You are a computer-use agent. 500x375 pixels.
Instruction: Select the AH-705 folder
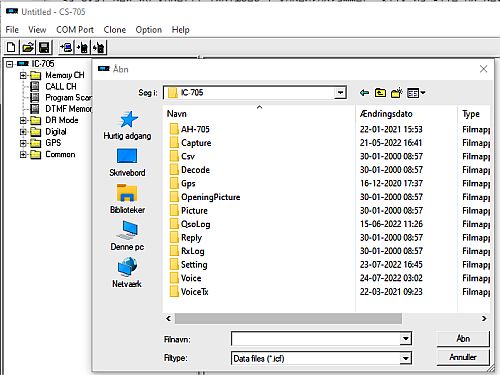click(x=189, y=129)
